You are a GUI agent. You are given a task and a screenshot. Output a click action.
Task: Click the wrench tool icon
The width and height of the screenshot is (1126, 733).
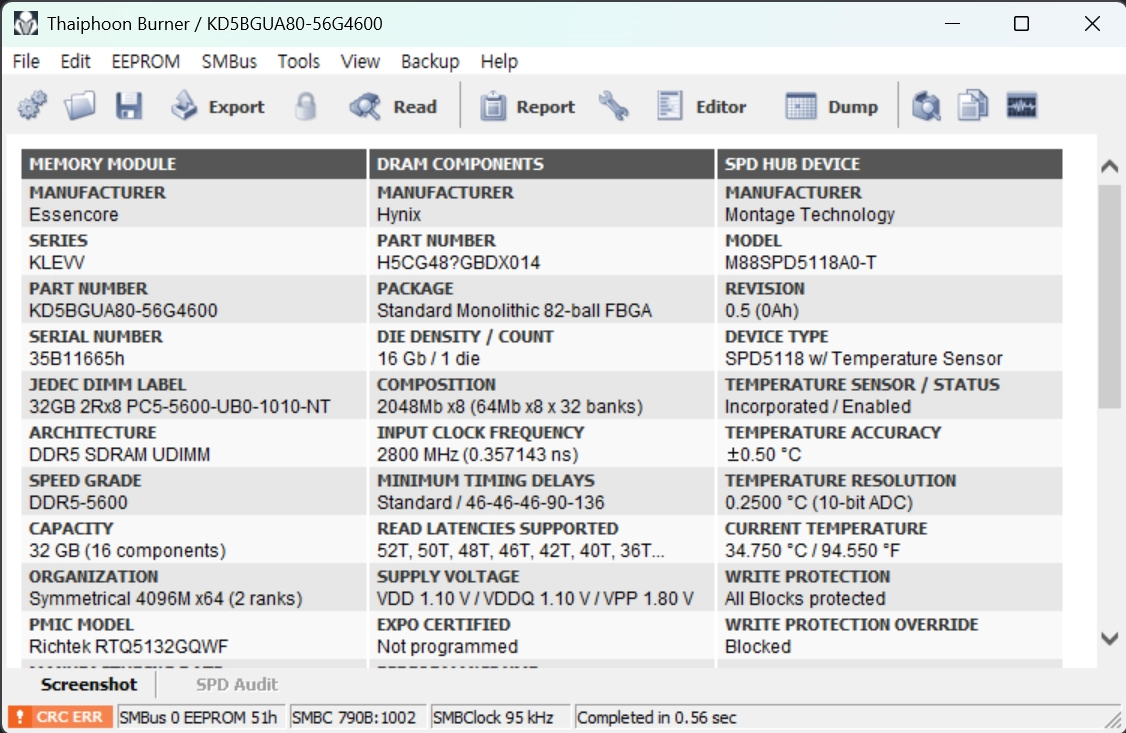pos(614,106)
